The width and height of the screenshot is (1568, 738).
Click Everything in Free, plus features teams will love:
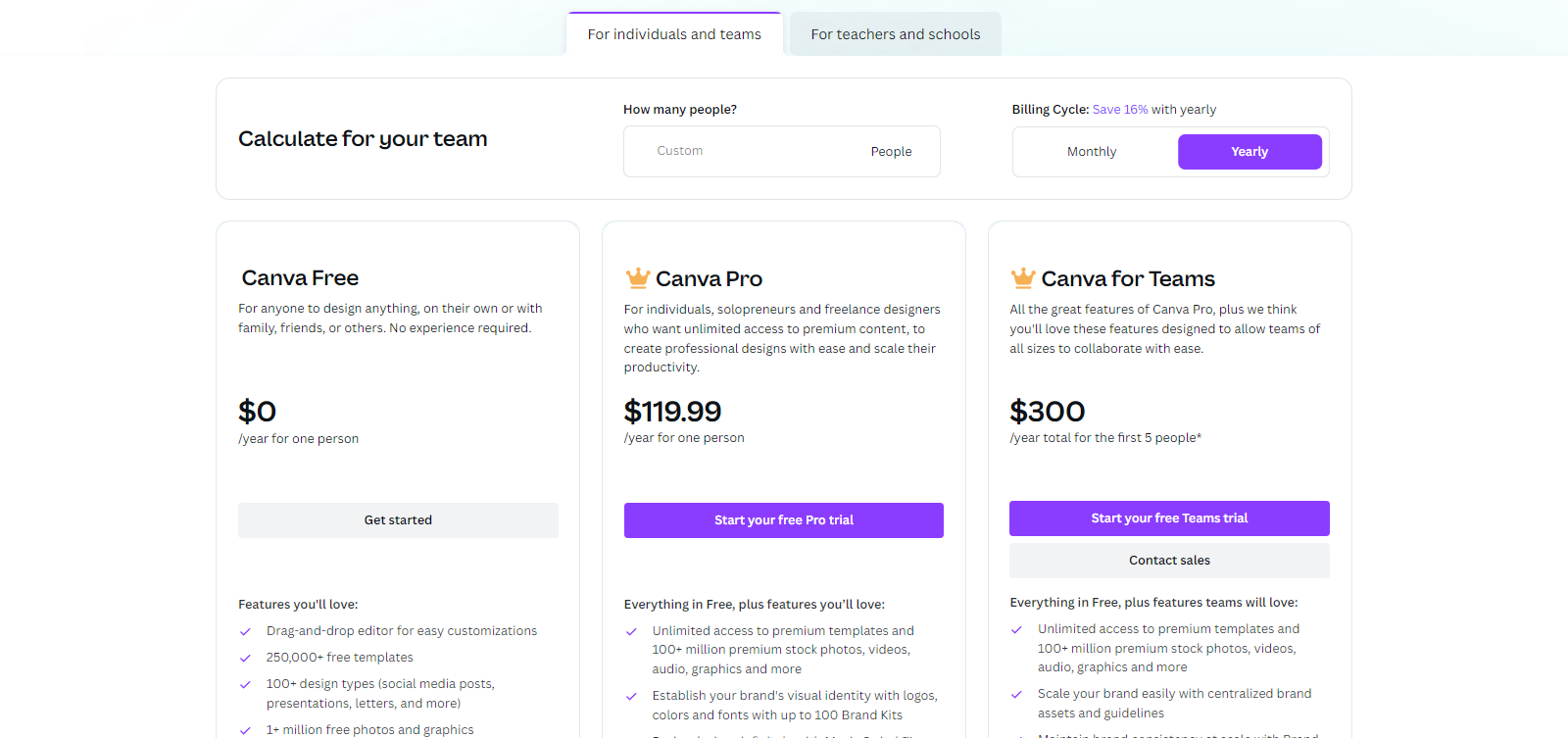(1153, 603)
